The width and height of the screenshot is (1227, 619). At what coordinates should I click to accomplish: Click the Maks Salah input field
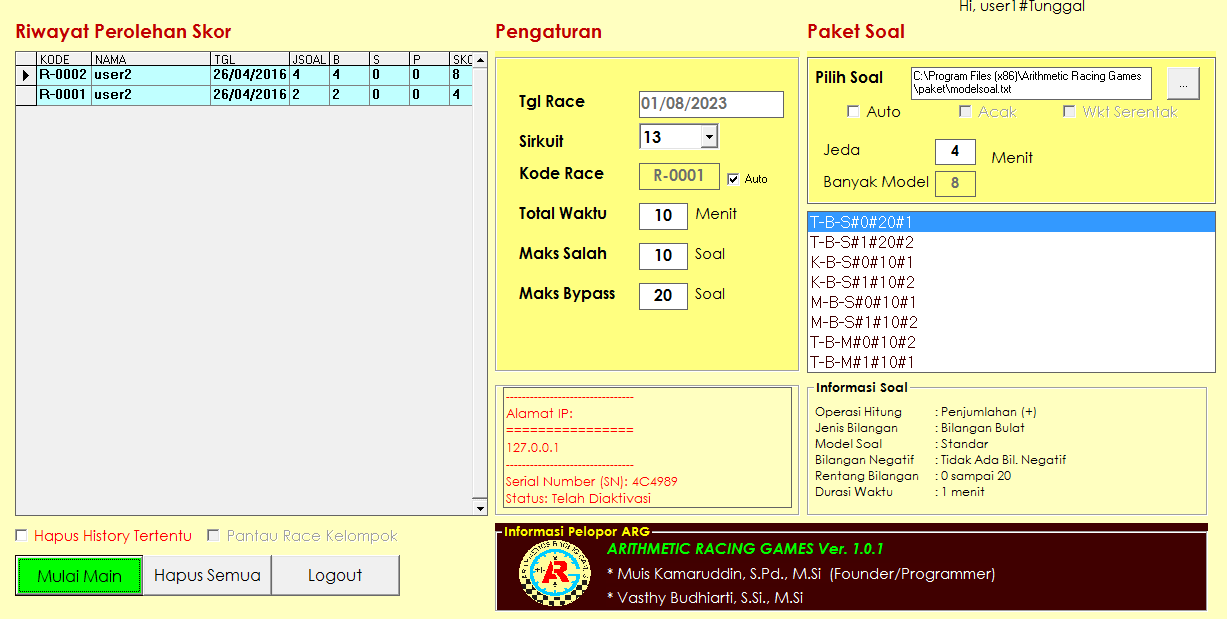[663, 256]
